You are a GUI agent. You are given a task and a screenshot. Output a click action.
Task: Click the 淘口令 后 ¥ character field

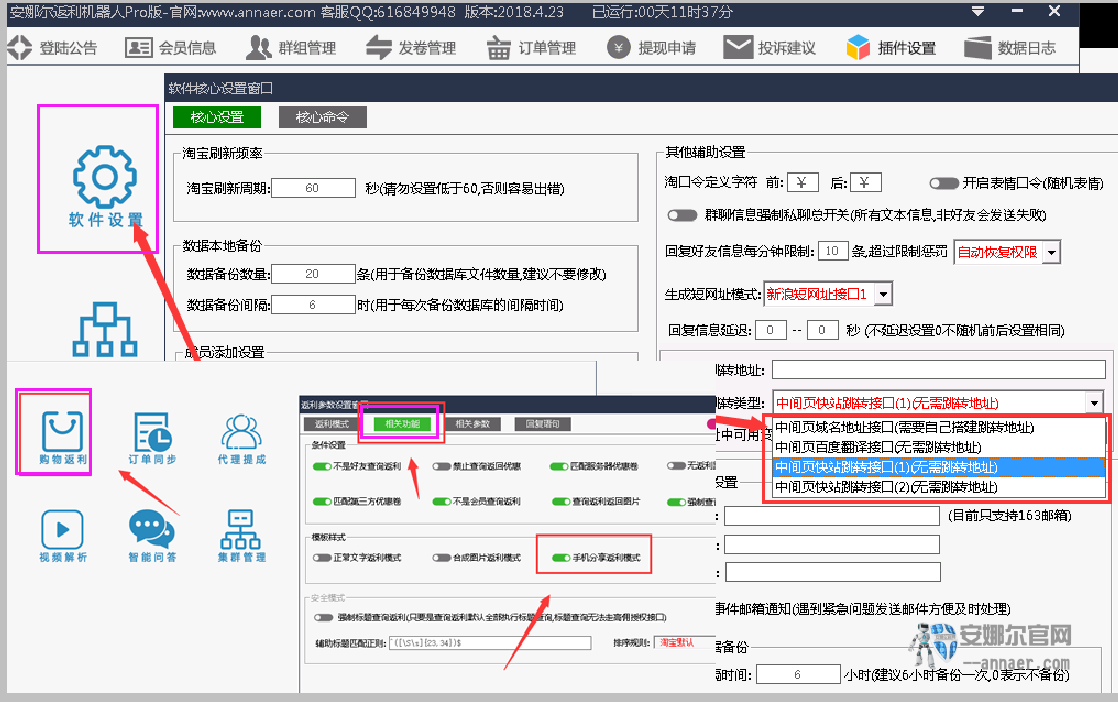point(865,183)
